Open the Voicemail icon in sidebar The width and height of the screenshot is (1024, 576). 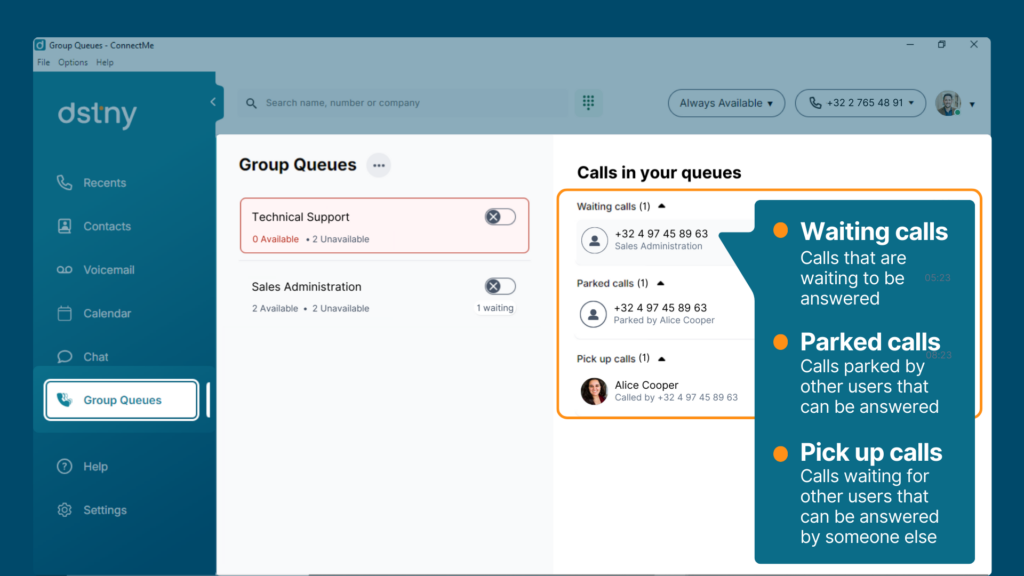click(x=64, y=270)
